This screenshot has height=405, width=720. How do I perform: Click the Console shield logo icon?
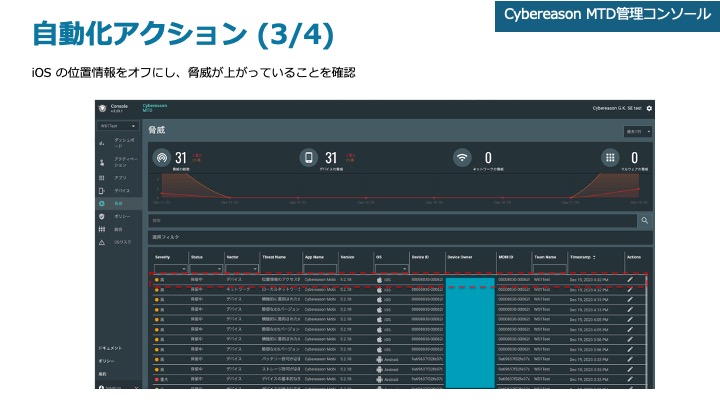click(102, 108)
